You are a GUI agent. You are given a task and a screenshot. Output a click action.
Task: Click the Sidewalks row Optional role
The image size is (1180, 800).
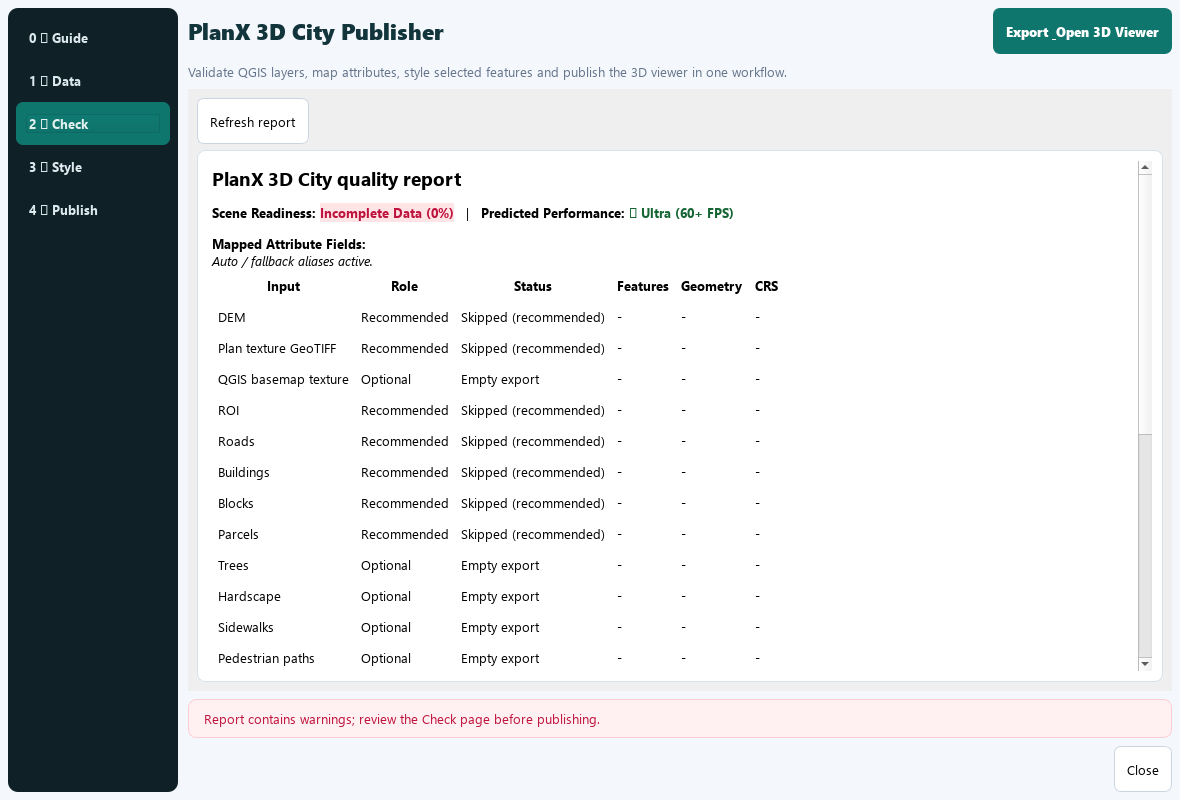[385, 627]
